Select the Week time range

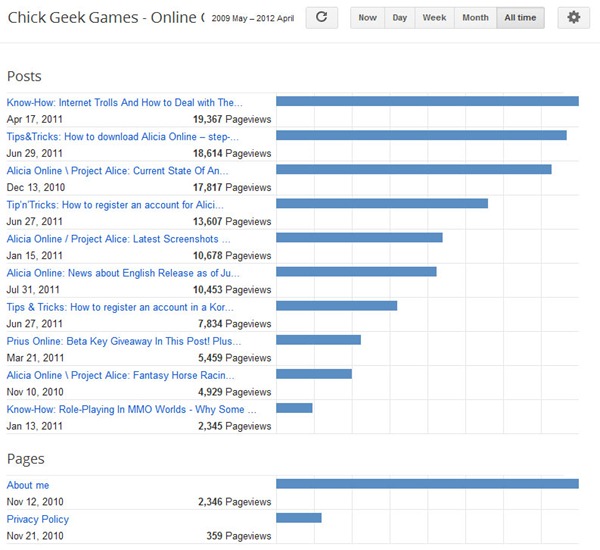pos(434,18)
